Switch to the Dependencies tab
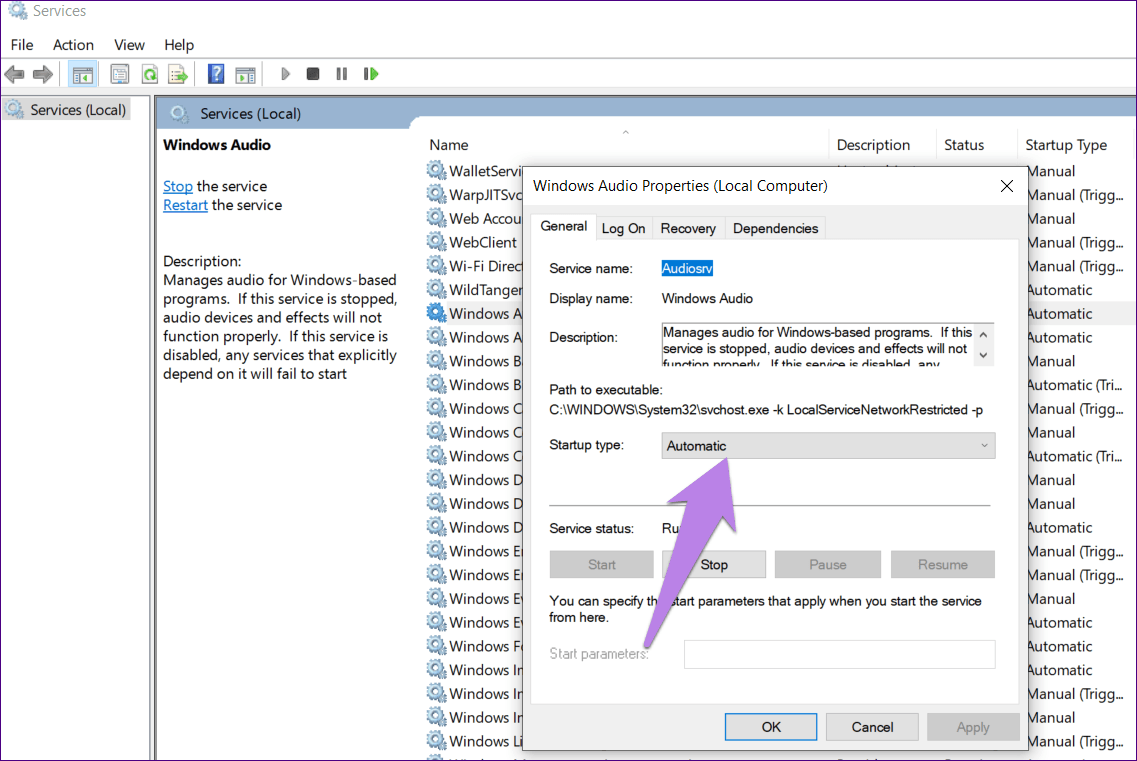The image size is (1137, 761). pos(775,229)
